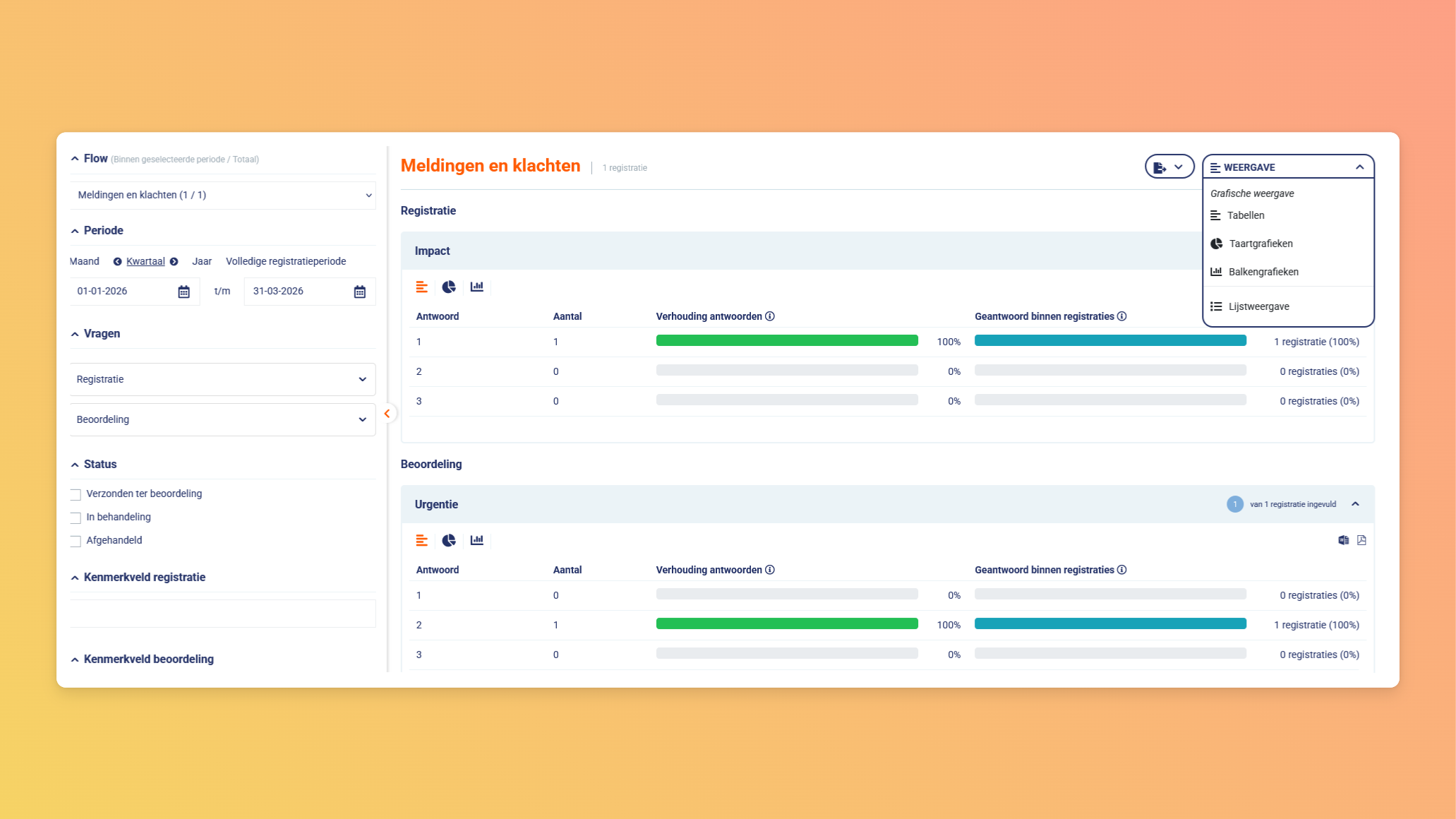
Task: Choose Taartgrafieken from Weergave menu
Action: (x=1261, y=244)
